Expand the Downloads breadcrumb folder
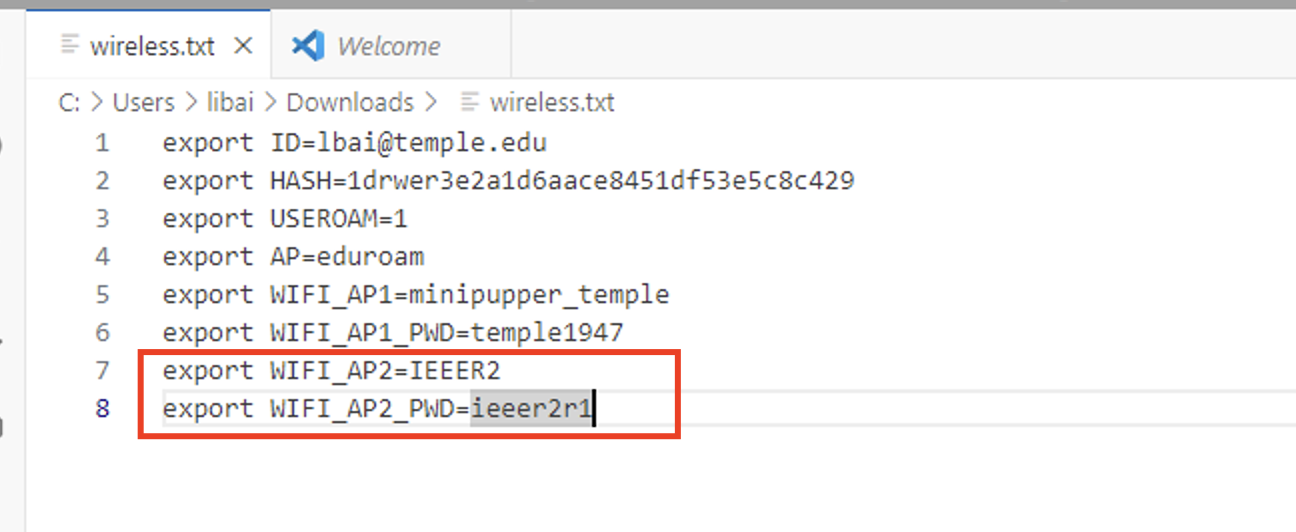Image resolution: width=1296 pixels, height=532 pixels. click(x=350, y=102)
